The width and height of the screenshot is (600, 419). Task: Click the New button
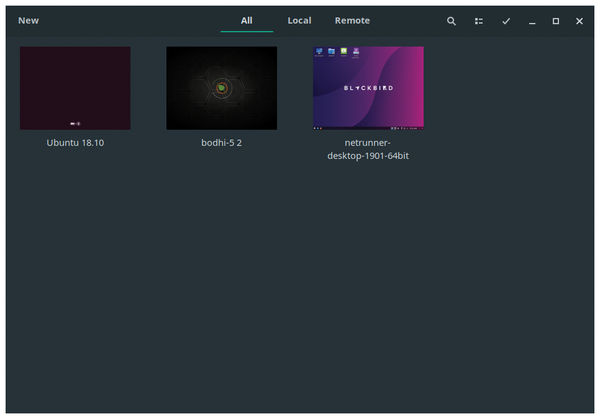click(28, 21)
